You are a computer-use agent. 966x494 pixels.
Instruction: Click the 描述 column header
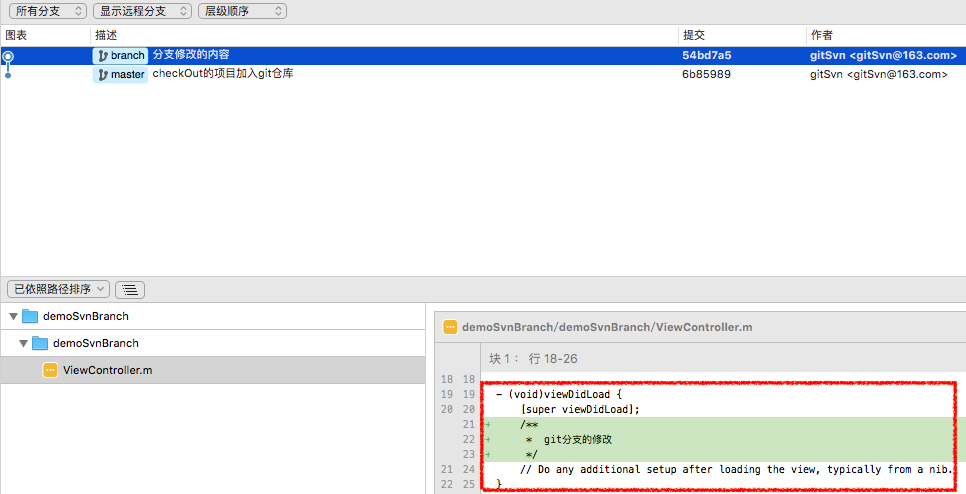(x=106, y=36)
